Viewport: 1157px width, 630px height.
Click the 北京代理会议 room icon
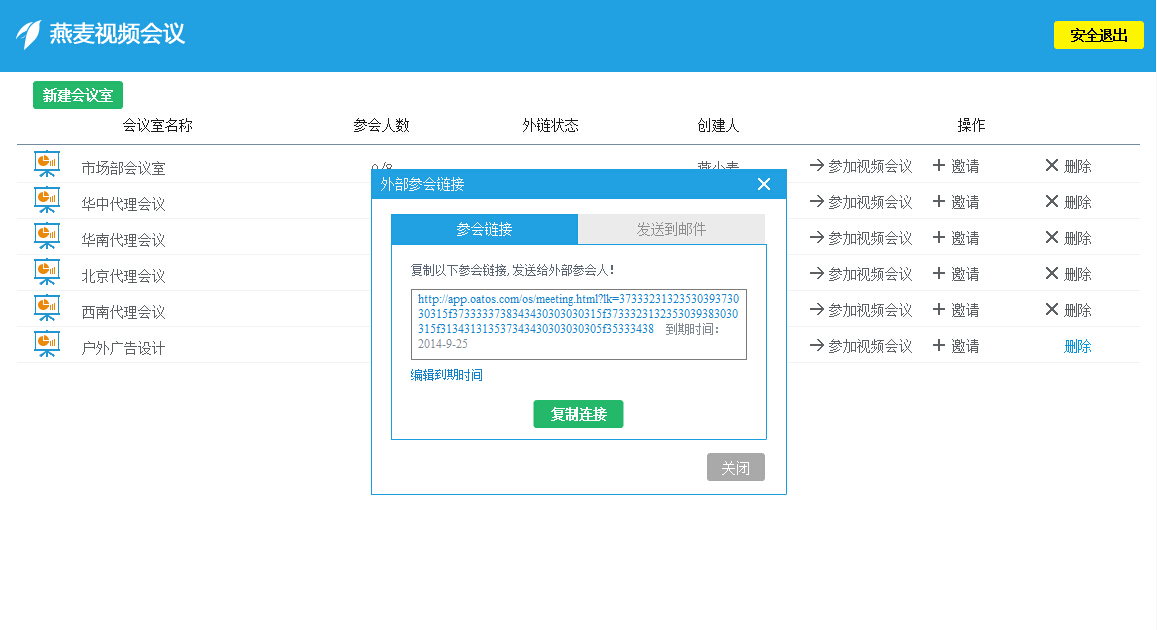coord(46,272)
